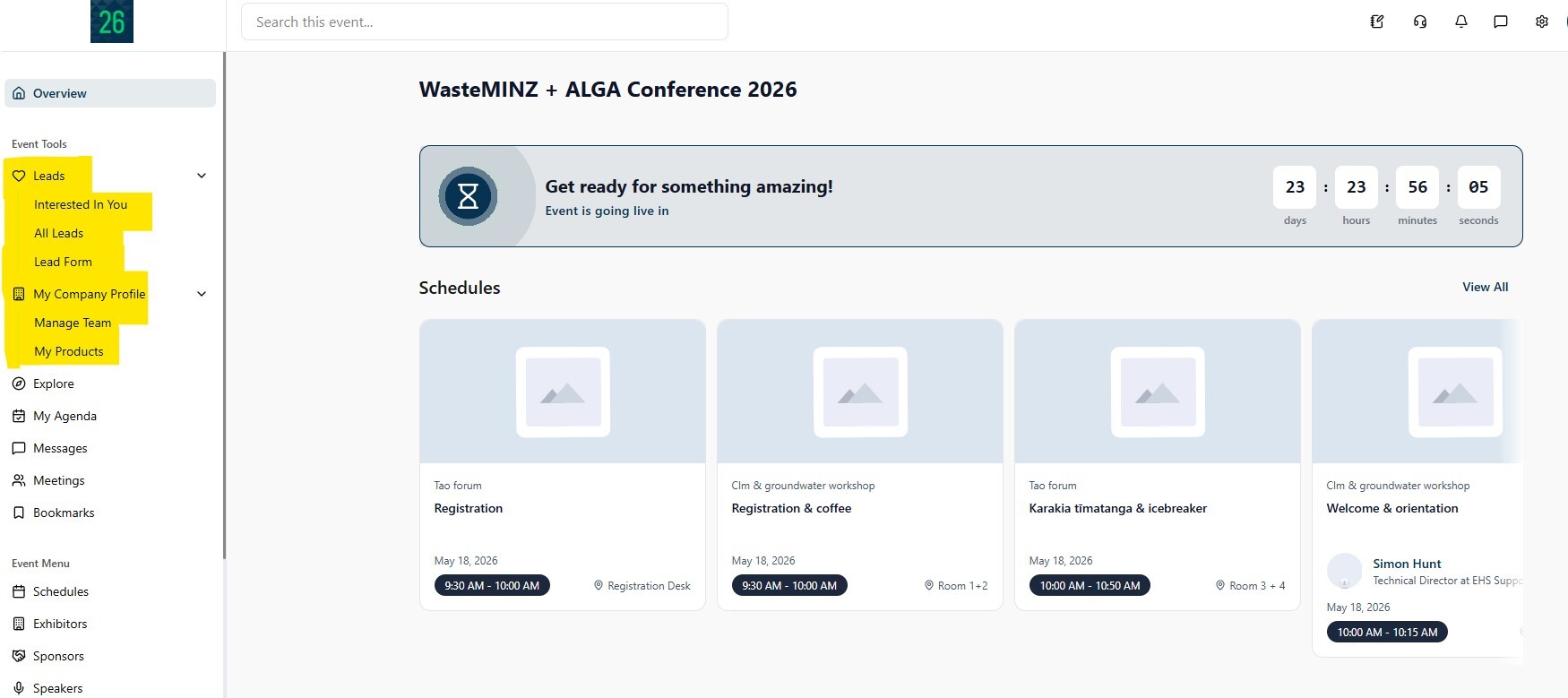Click the Meetings people icon

pyautogui.click(x=19, y=480)
